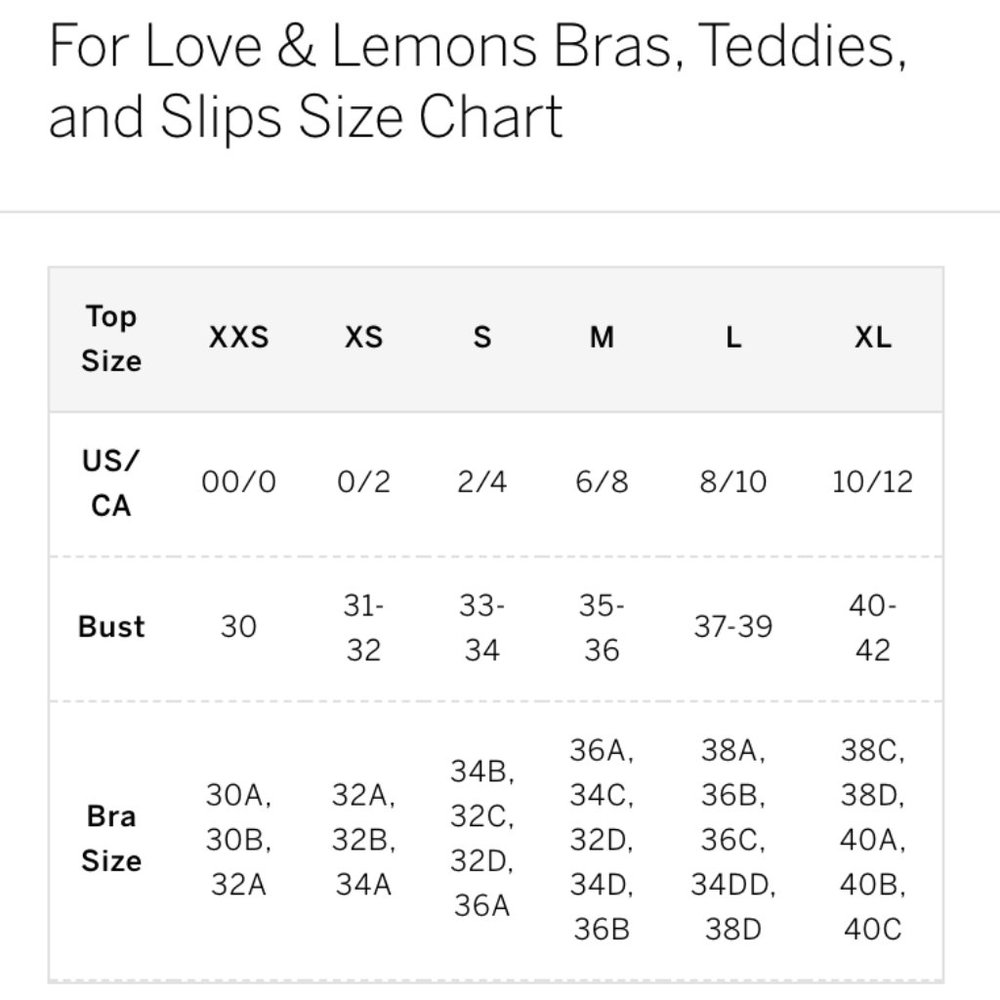
Task: Click the XS column header
Action: click(363, 338)
